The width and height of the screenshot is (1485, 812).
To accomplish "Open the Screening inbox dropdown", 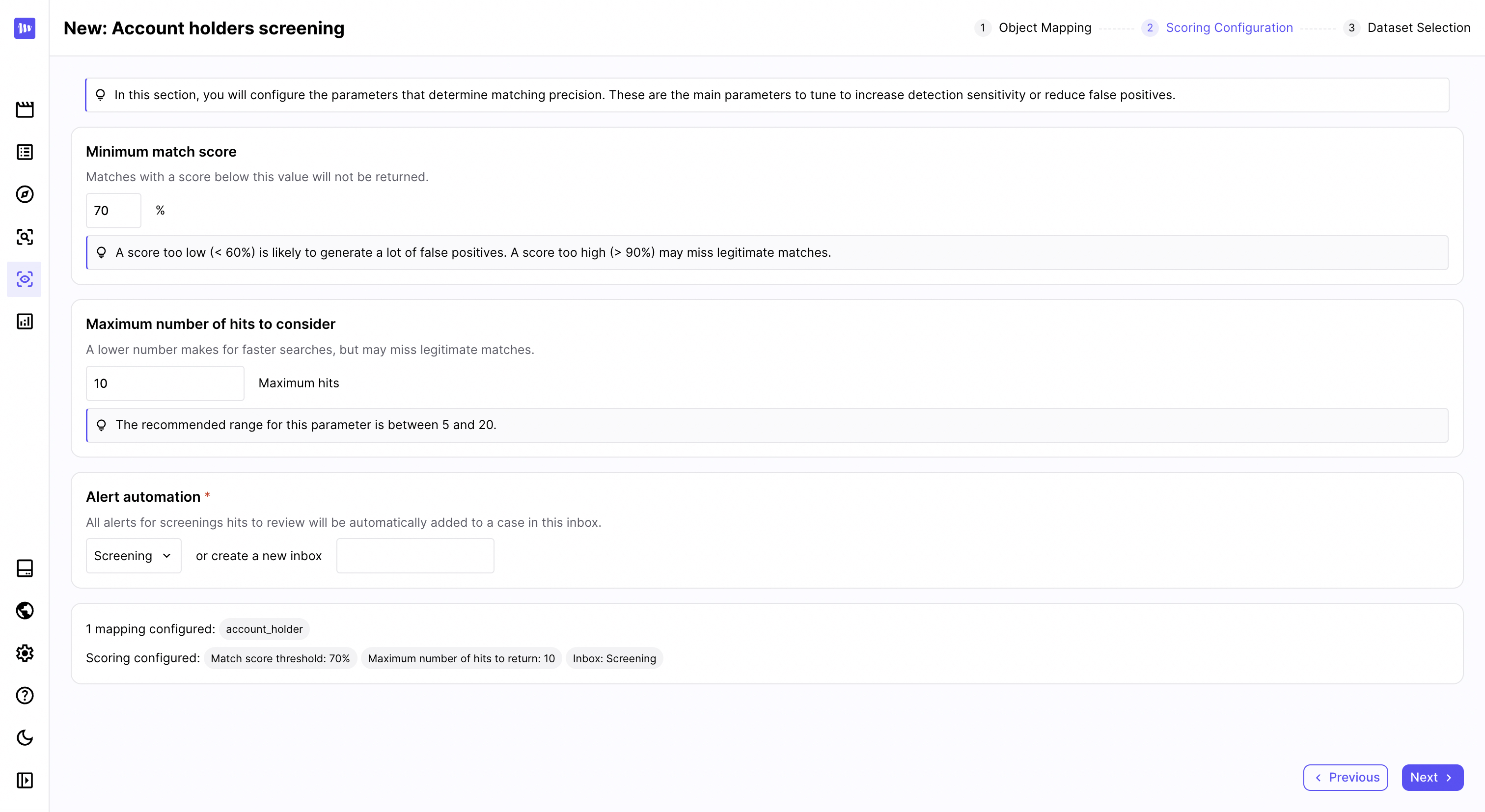I will (x=133, y=556).
